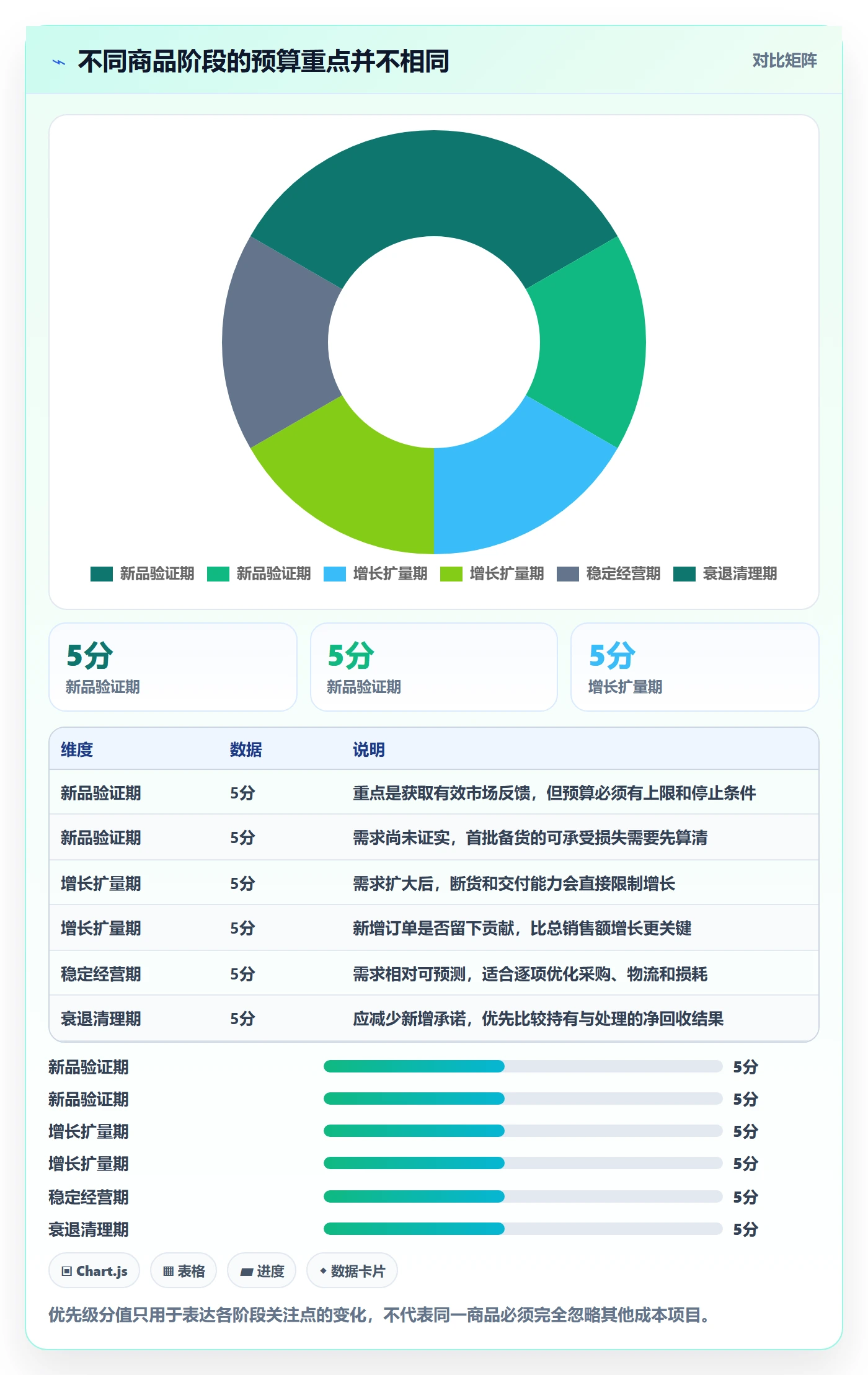Toggle the dark teal 新品验证期 legend swatch

(x=101, y=574)
